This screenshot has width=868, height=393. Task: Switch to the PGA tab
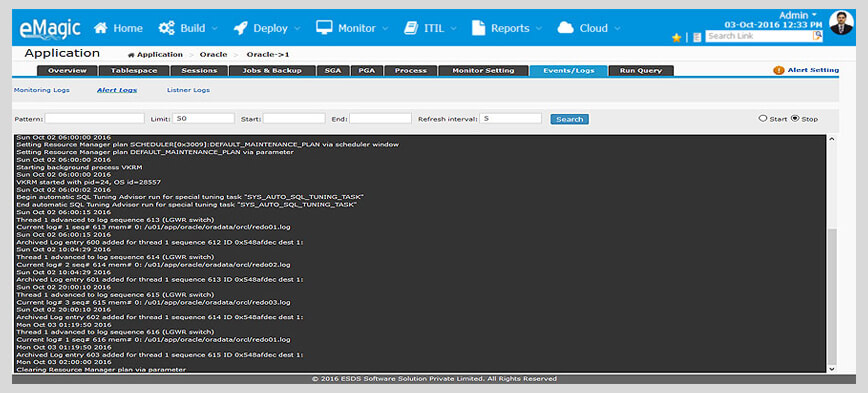coord(366,71)
